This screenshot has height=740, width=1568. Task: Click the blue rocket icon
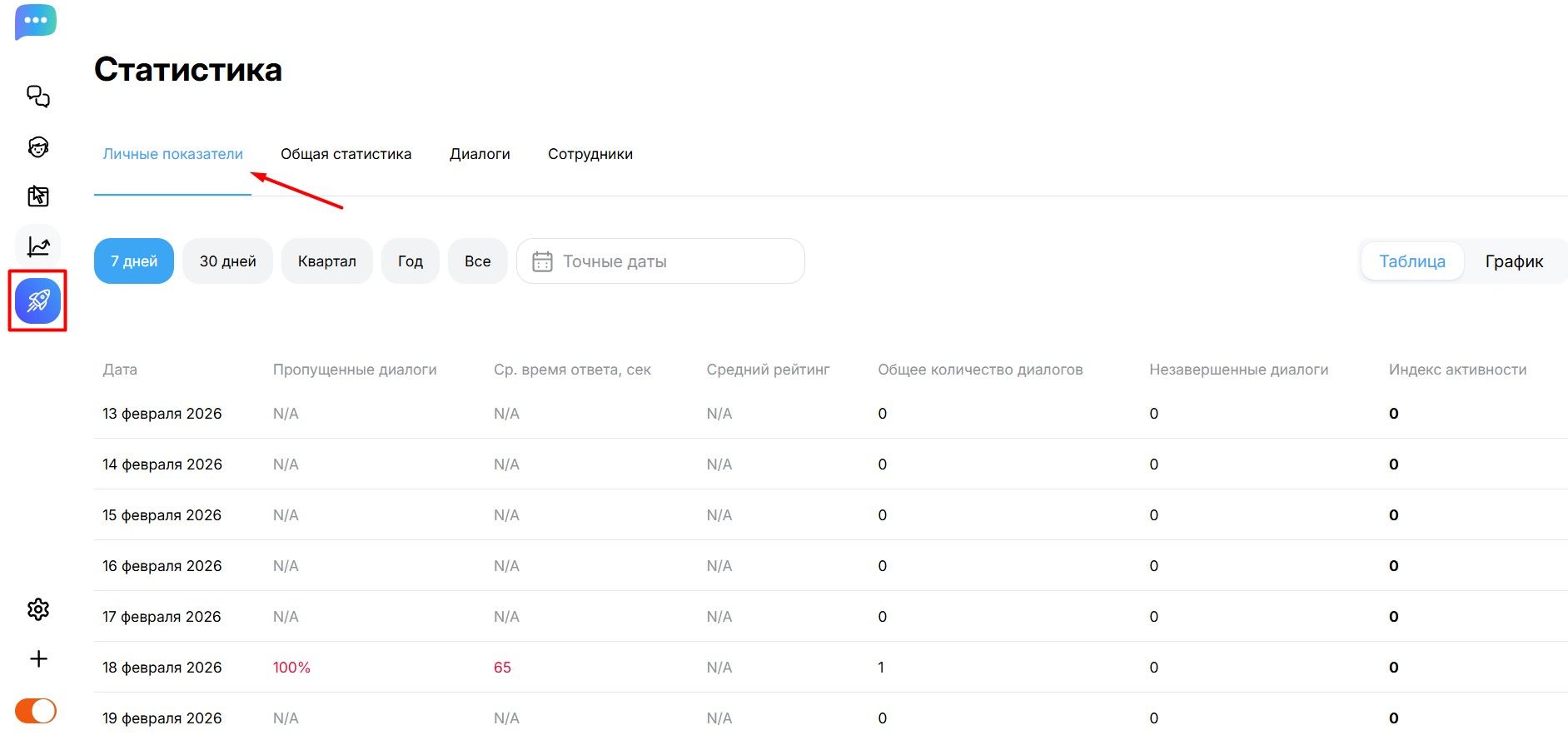pyautogui.click(x=38, y=300)
